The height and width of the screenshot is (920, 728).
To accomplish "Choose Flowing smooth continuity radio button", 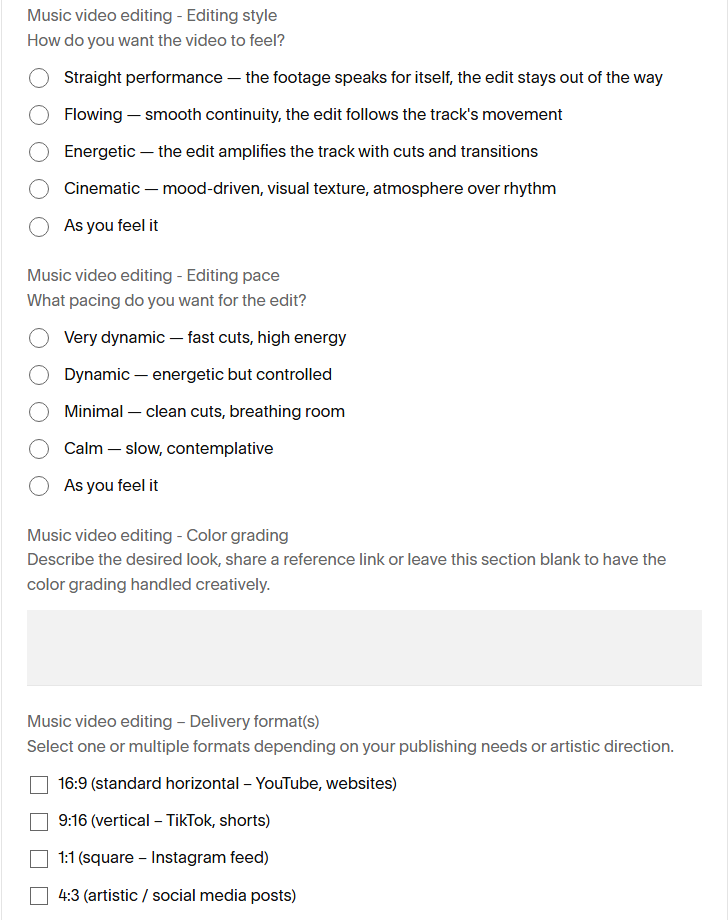I will coord(39,115).
